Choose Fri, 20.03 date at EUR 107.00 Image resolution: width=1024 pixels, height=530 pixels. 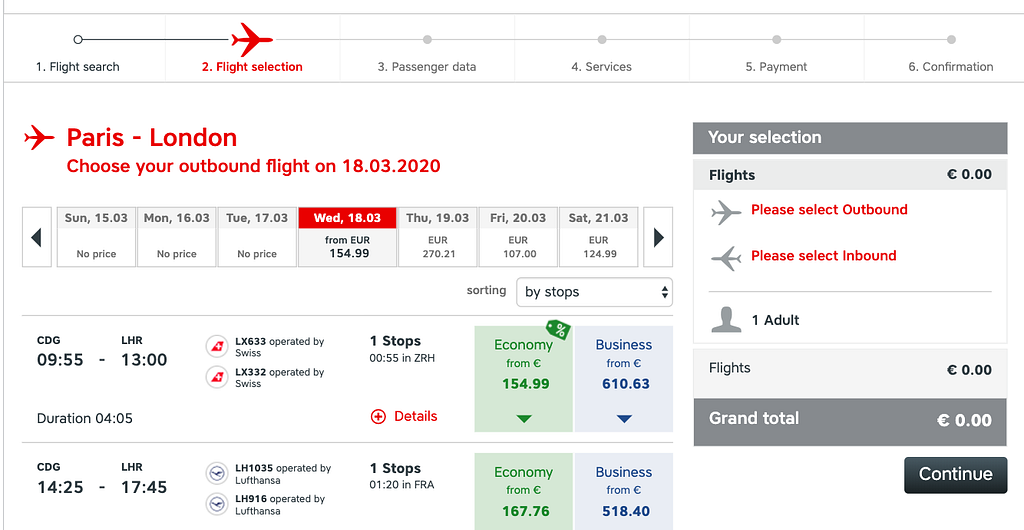(x=518, y=236)
